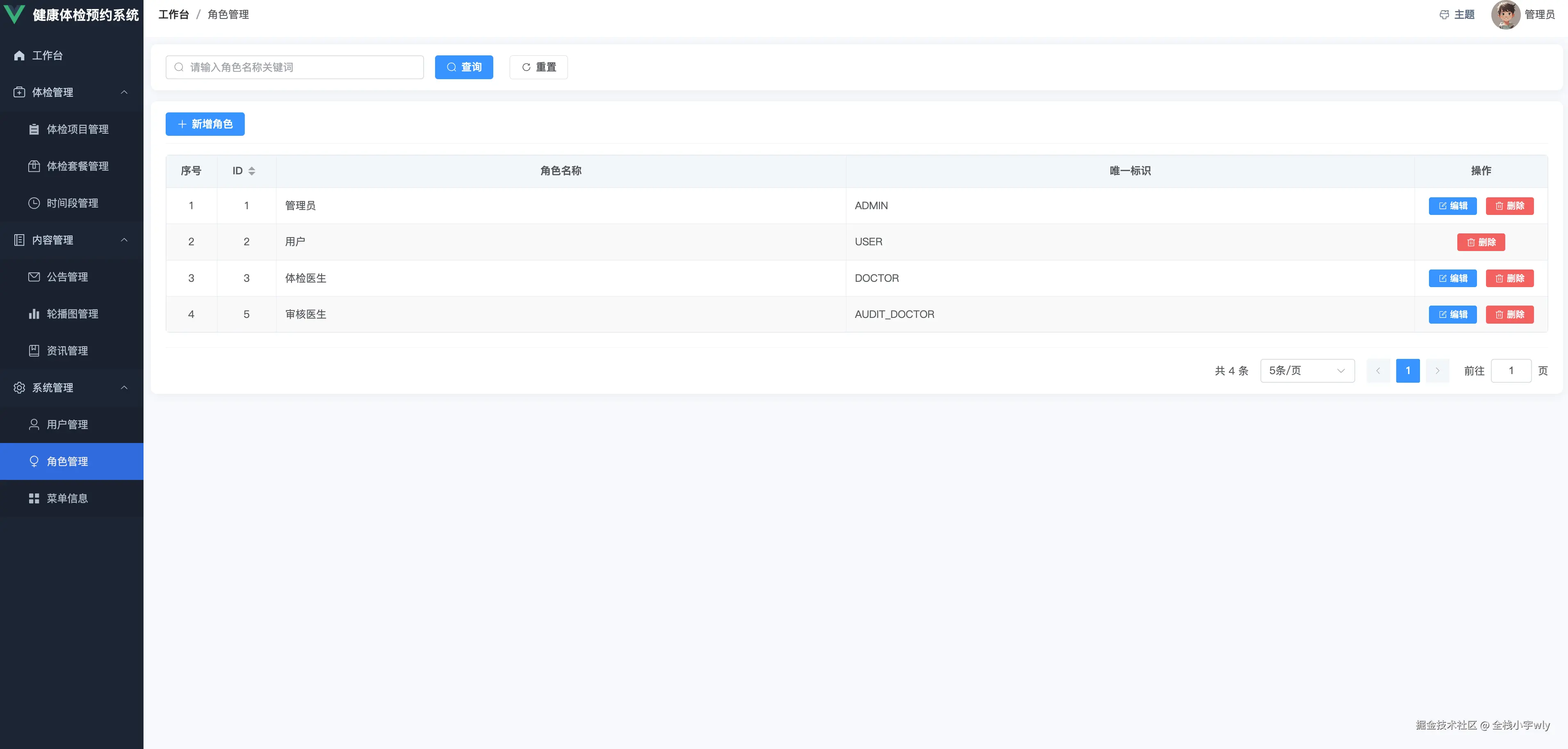Image resolution: width=1568 pixels, height=749 pixels.
Task: Collapse the 系统管理 menu group
Action: 124,387
